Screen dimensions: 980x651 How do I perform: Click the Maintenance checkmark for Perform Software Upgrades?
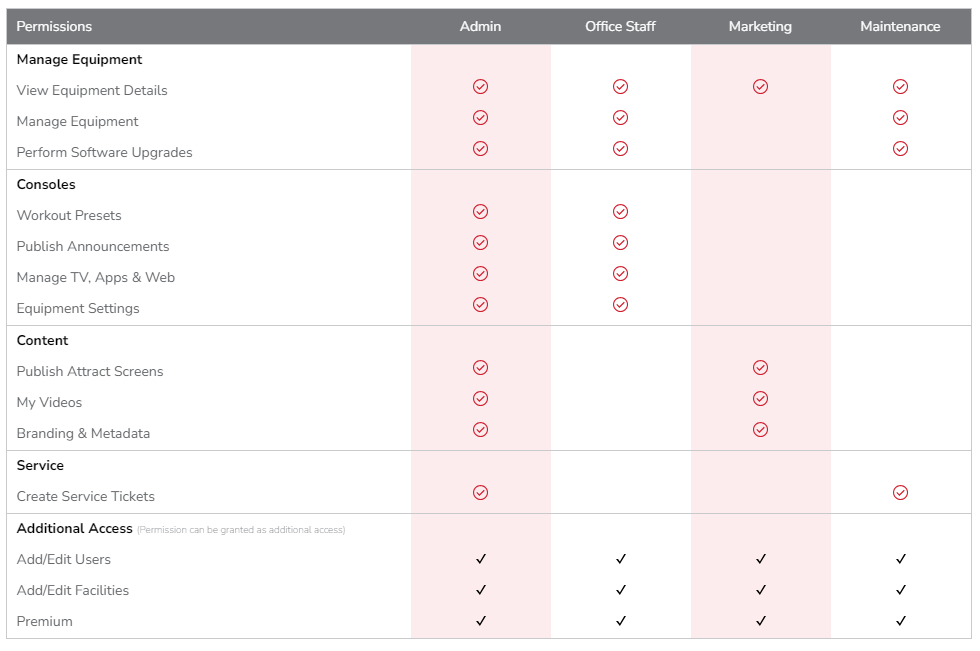pos(900,148)
